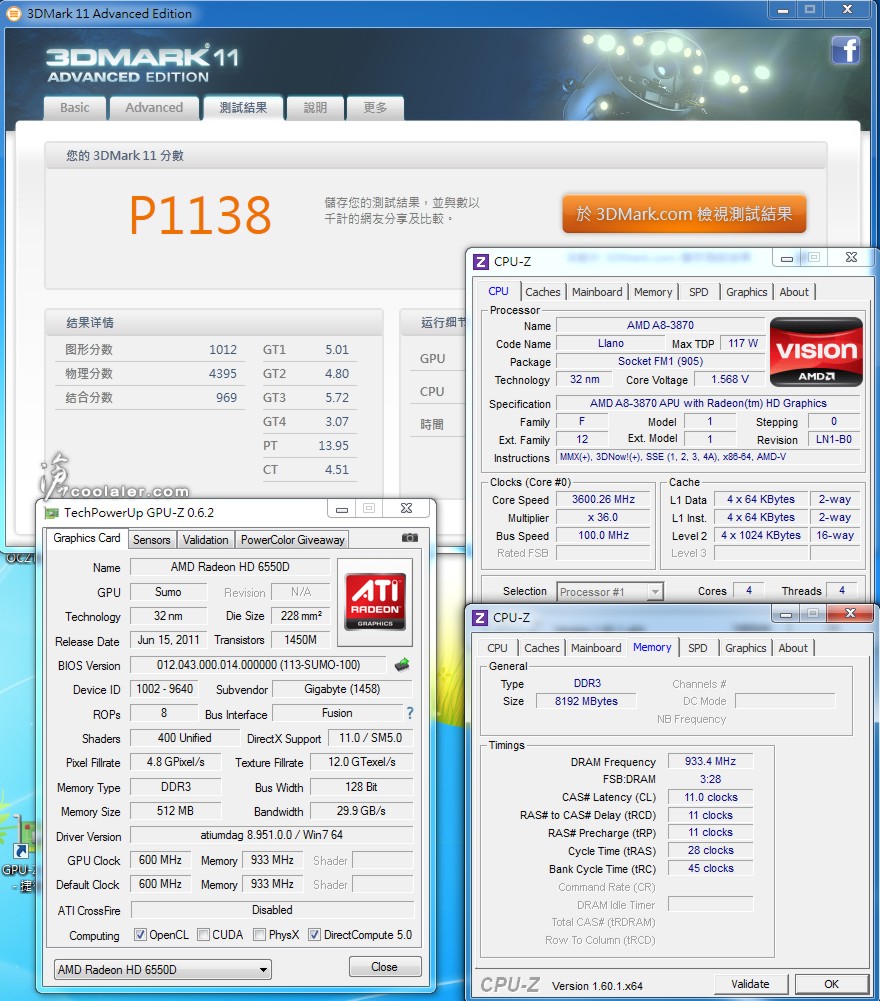The width and height of the screenshot is (880, 1001).
Task: Click the Multiplier value x 36.0
Action: (x=603, y=517)
